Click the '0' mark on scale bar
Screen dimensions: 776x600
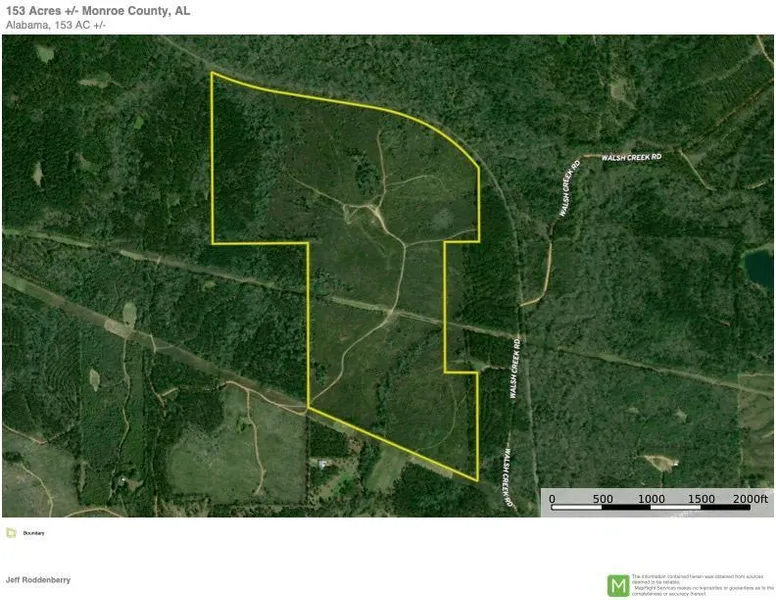(553, 498)
